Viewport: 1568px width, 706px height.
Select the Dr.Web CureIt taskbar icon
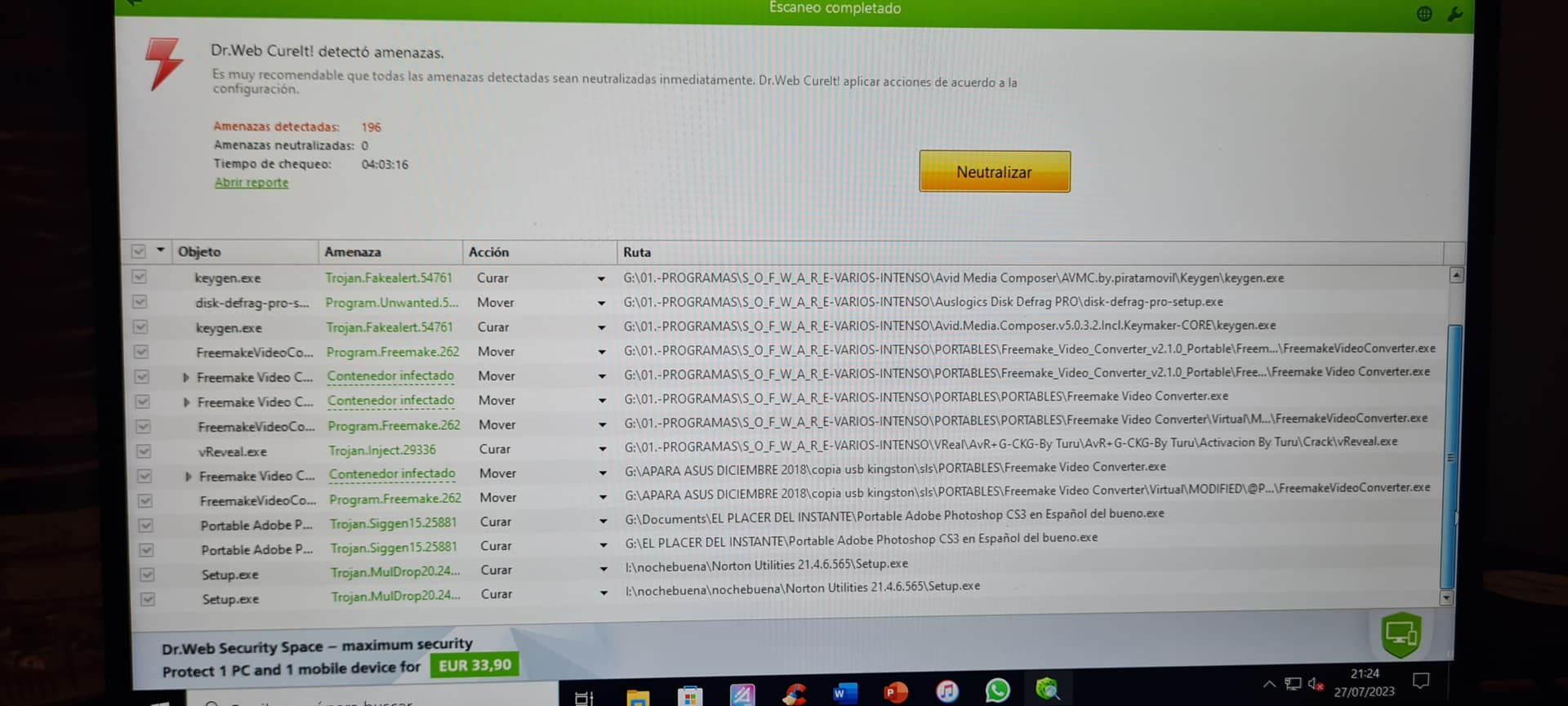point(1048,690)
